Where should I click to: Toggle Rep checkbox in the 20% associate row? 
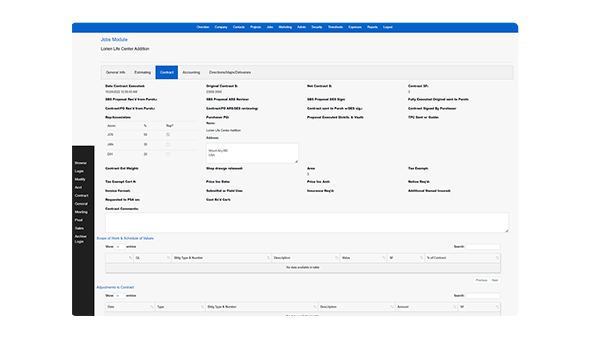coord(168,154)
